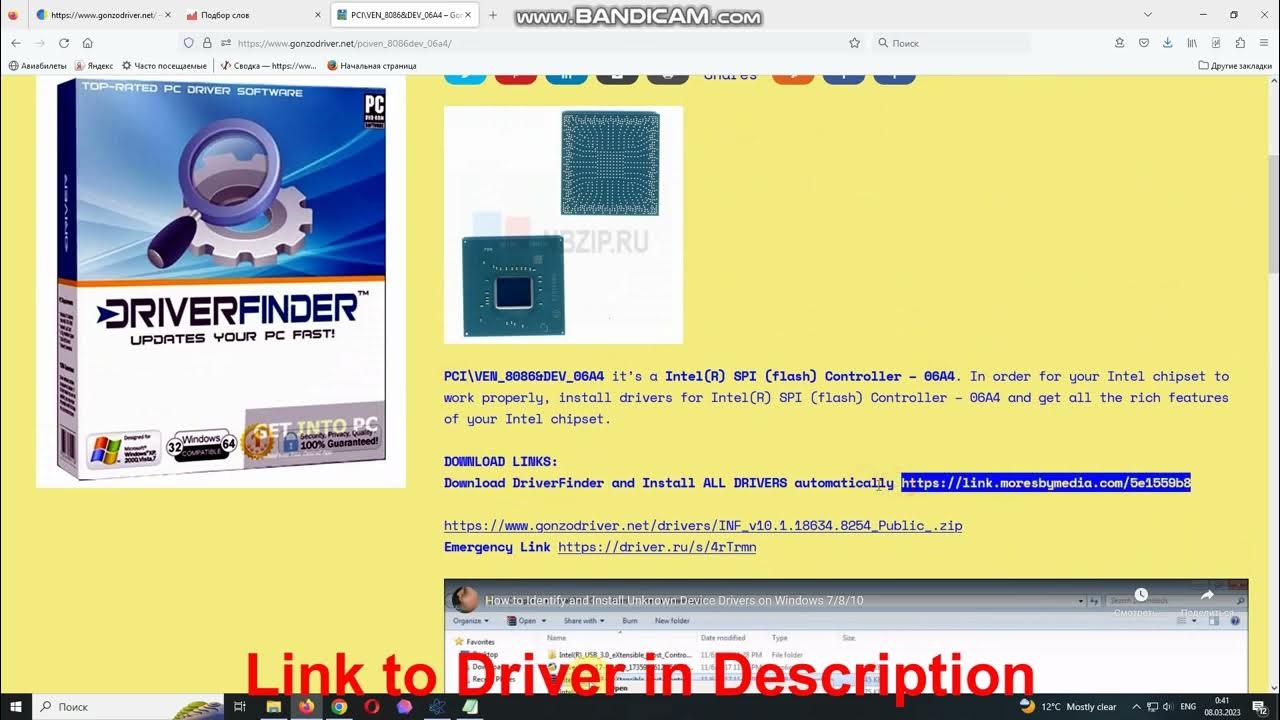The height and width of the screenshot is (720, 1280).
Task: Show hidden system tray icons
Action: tap(1135, 706)
